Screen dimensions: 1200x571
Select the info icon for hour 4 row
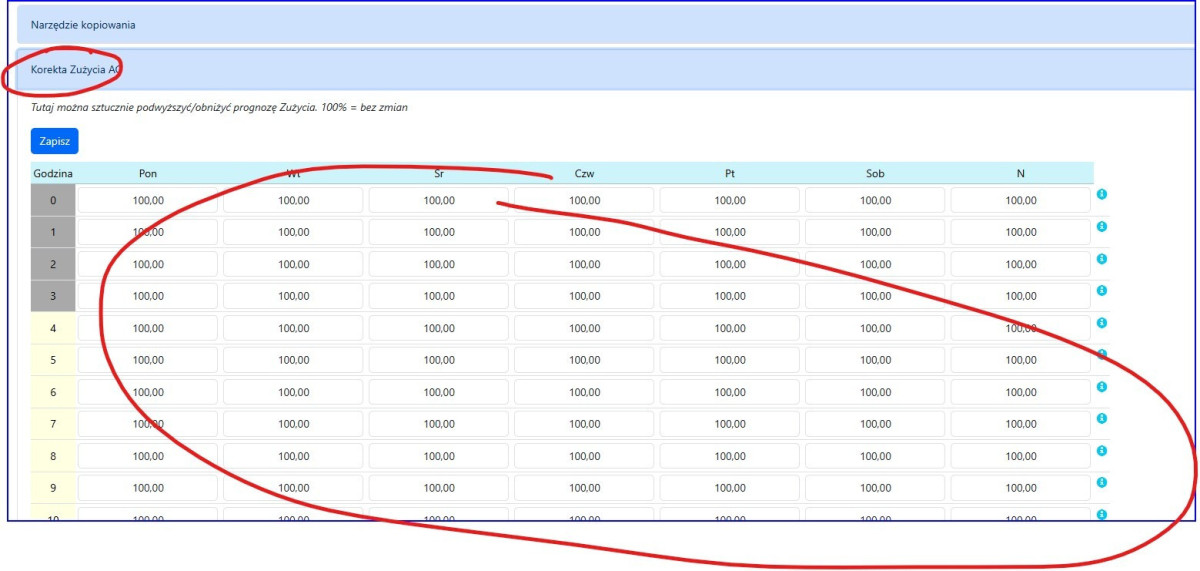point(1101,323)
